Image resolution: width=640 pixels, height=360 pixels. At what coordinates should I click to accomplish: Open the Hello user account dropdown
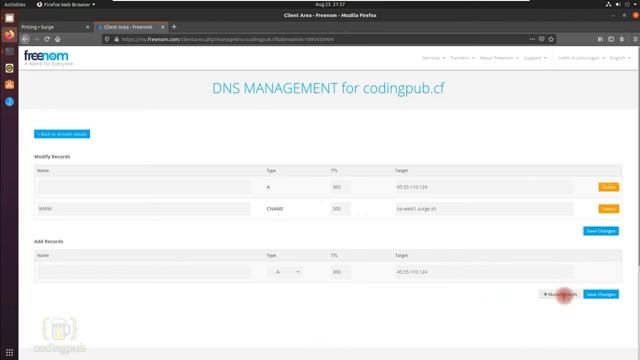581,58
